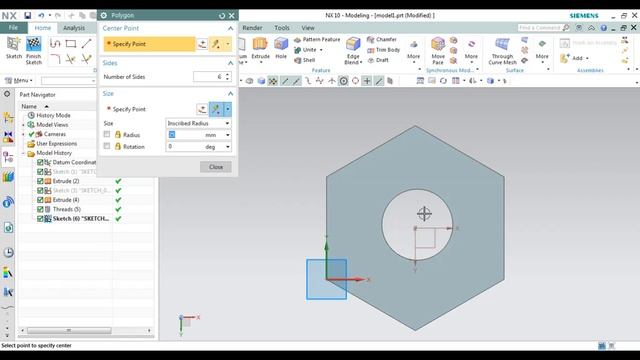The height and width of the screenshot is (360, 640).
Task: Click the Move Face icon
Action: (438, 44)
